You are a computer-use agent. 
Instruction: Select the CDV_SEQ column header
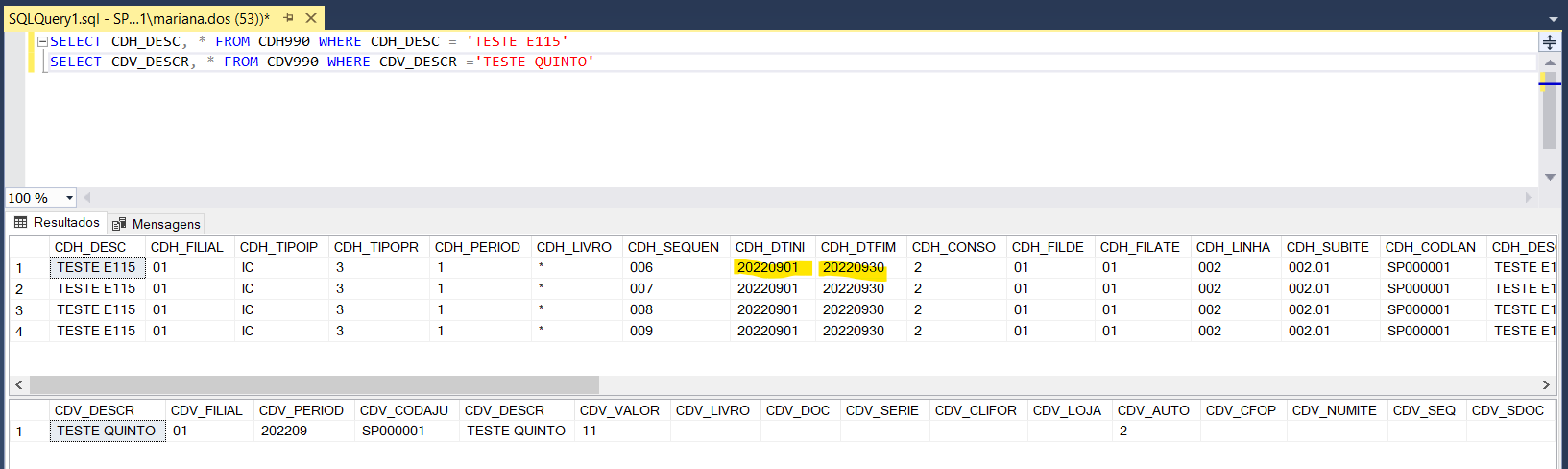pyautogui.click(x=1426, y=410)
